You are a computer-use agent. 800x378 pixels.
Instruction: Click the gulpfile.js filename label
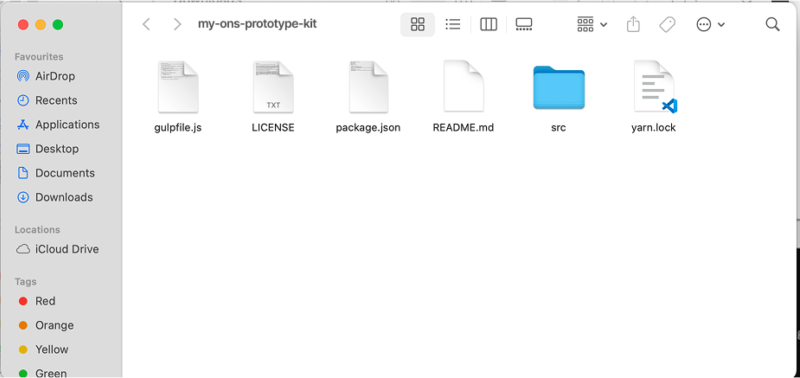178,128
